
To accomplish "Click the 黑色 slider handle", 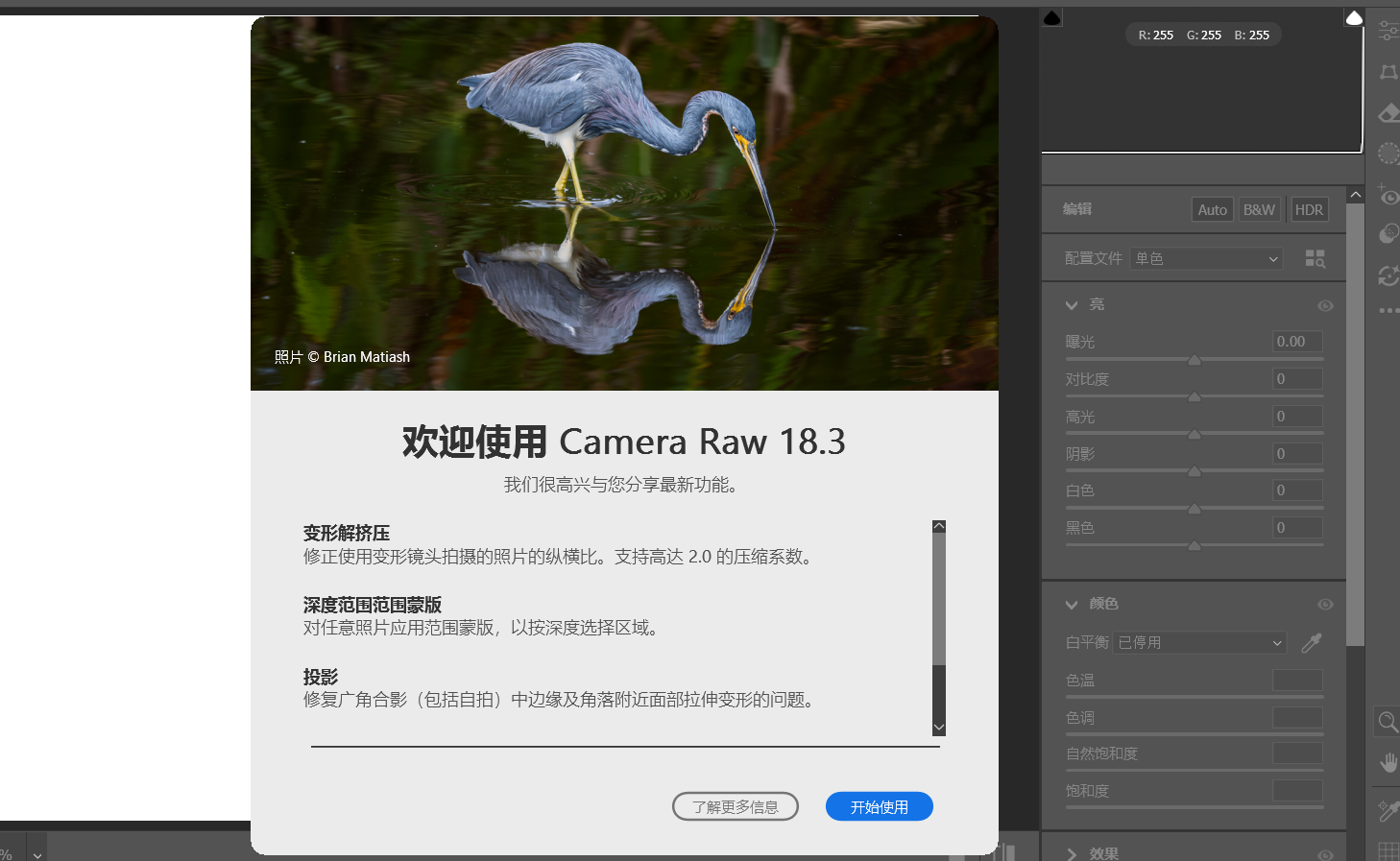I will pos(1195,545).
